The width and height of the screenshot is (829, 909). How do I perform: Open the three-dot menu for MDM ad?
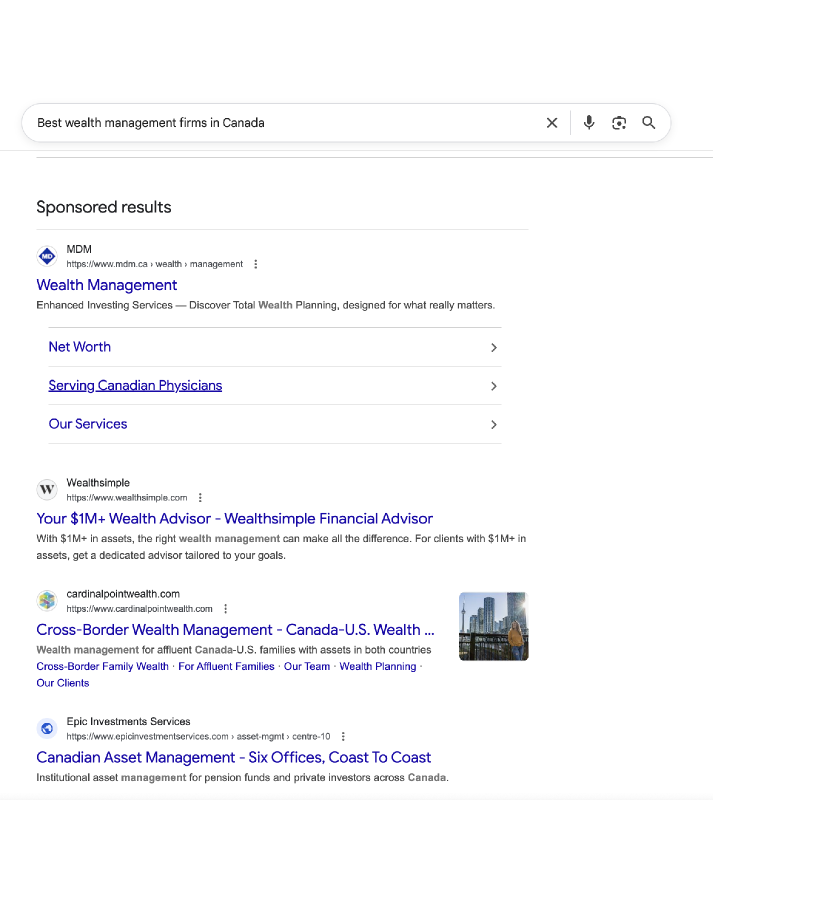tap(256, 264)
